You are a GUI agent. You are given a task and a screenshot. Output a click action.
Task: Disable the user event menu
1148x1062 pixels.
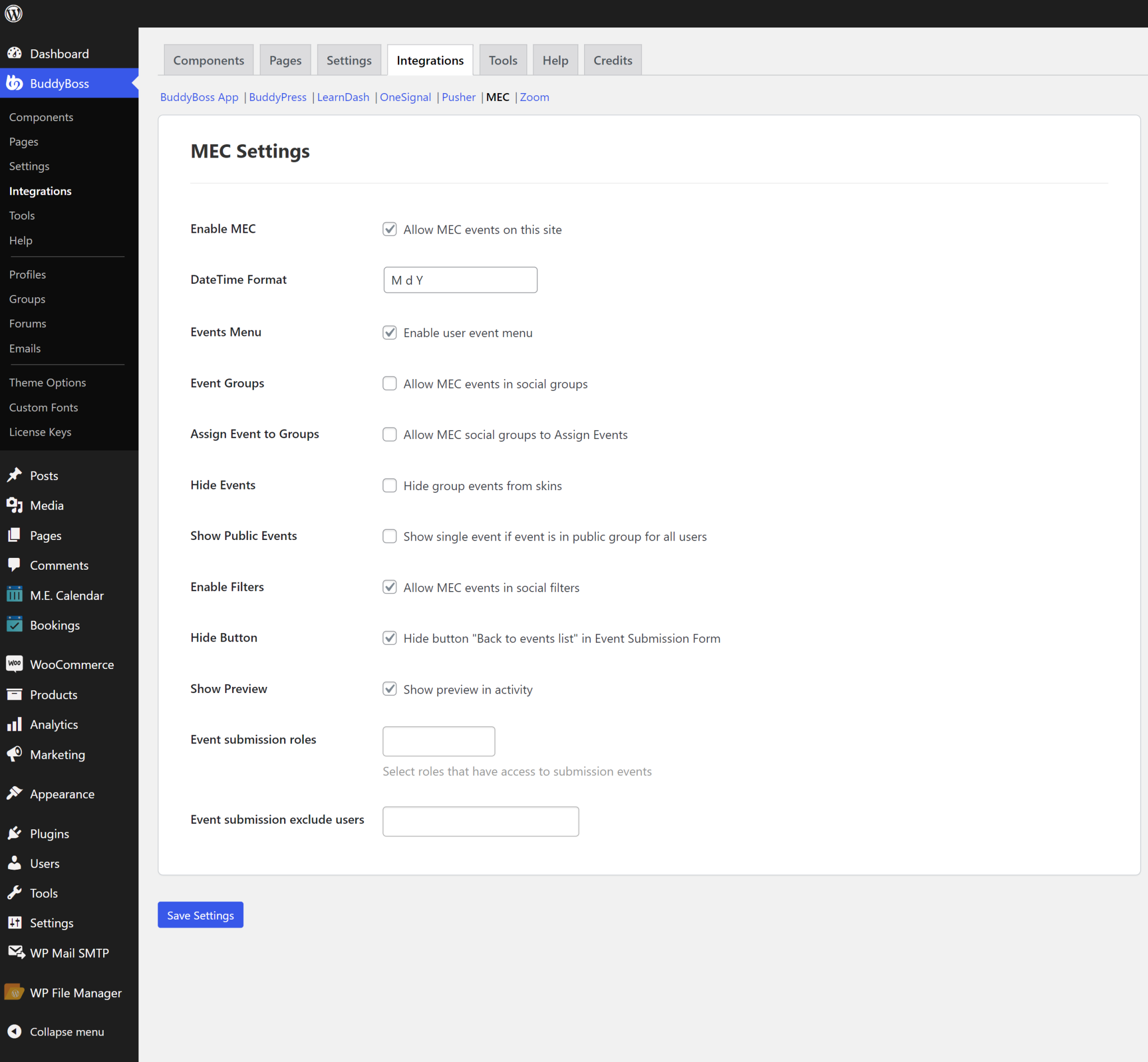click(390, 332)
